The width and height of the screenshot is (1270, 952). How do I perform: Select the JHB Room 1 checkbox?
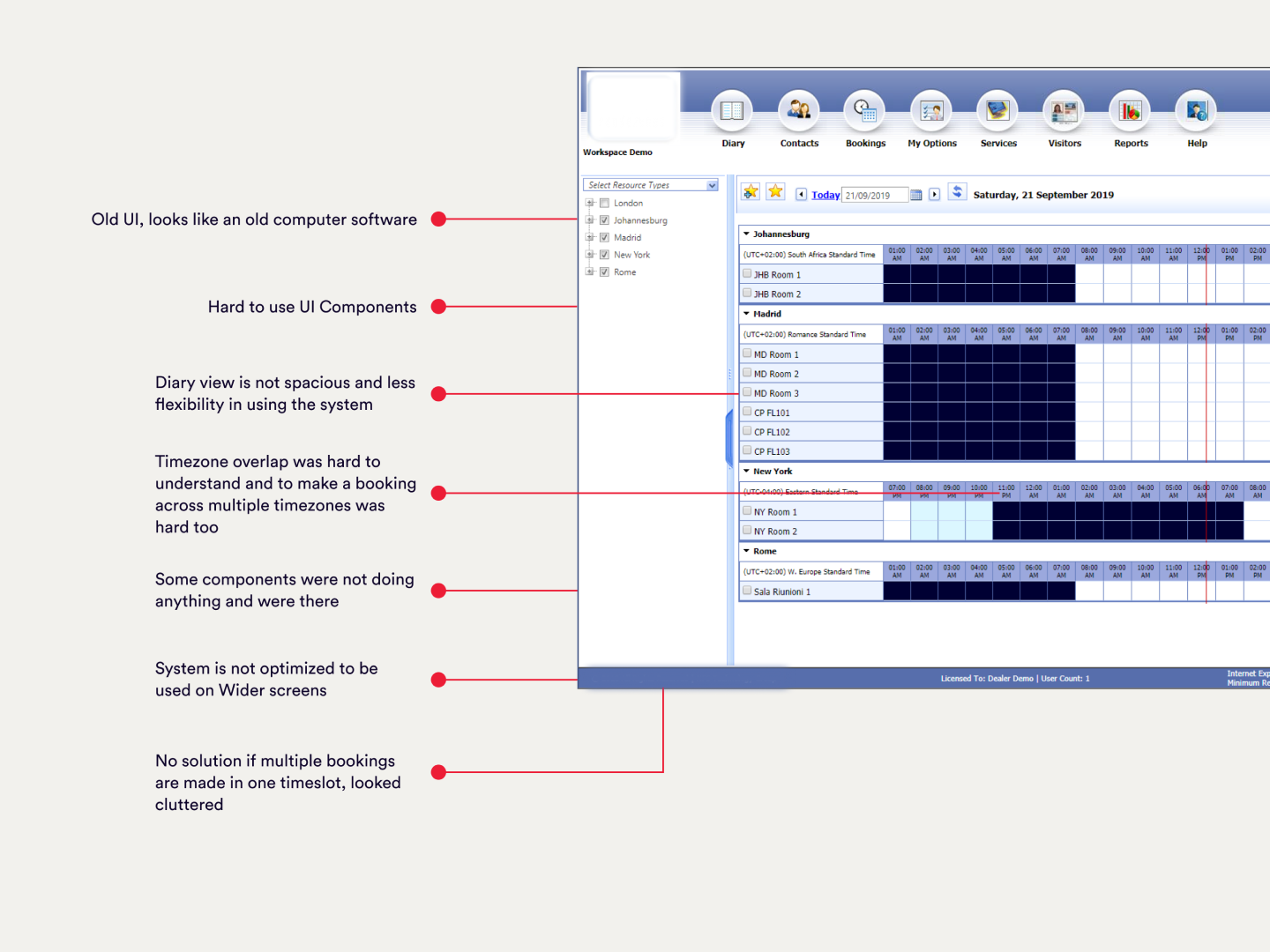(x=747, y=273)
